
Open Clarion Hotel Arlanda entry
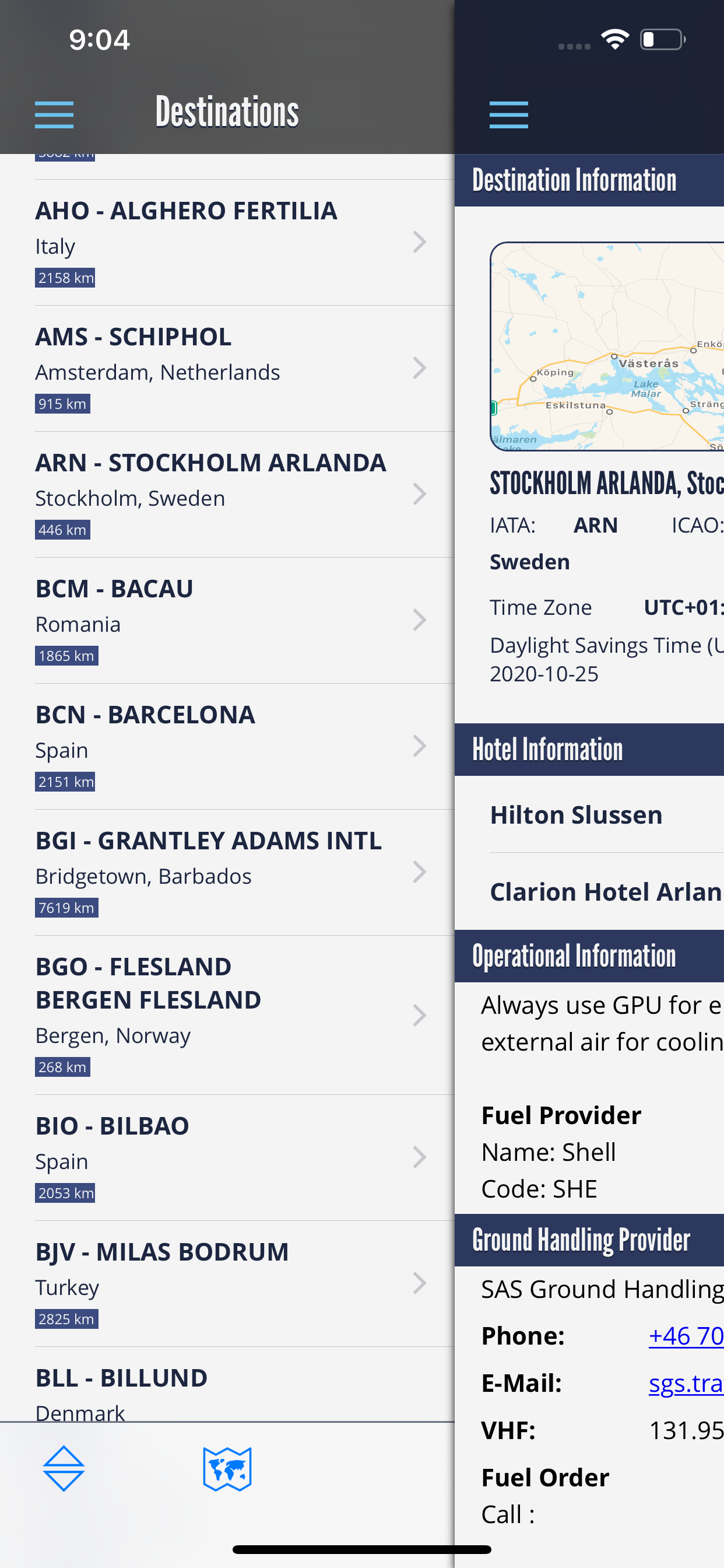[x=605, y=892]
